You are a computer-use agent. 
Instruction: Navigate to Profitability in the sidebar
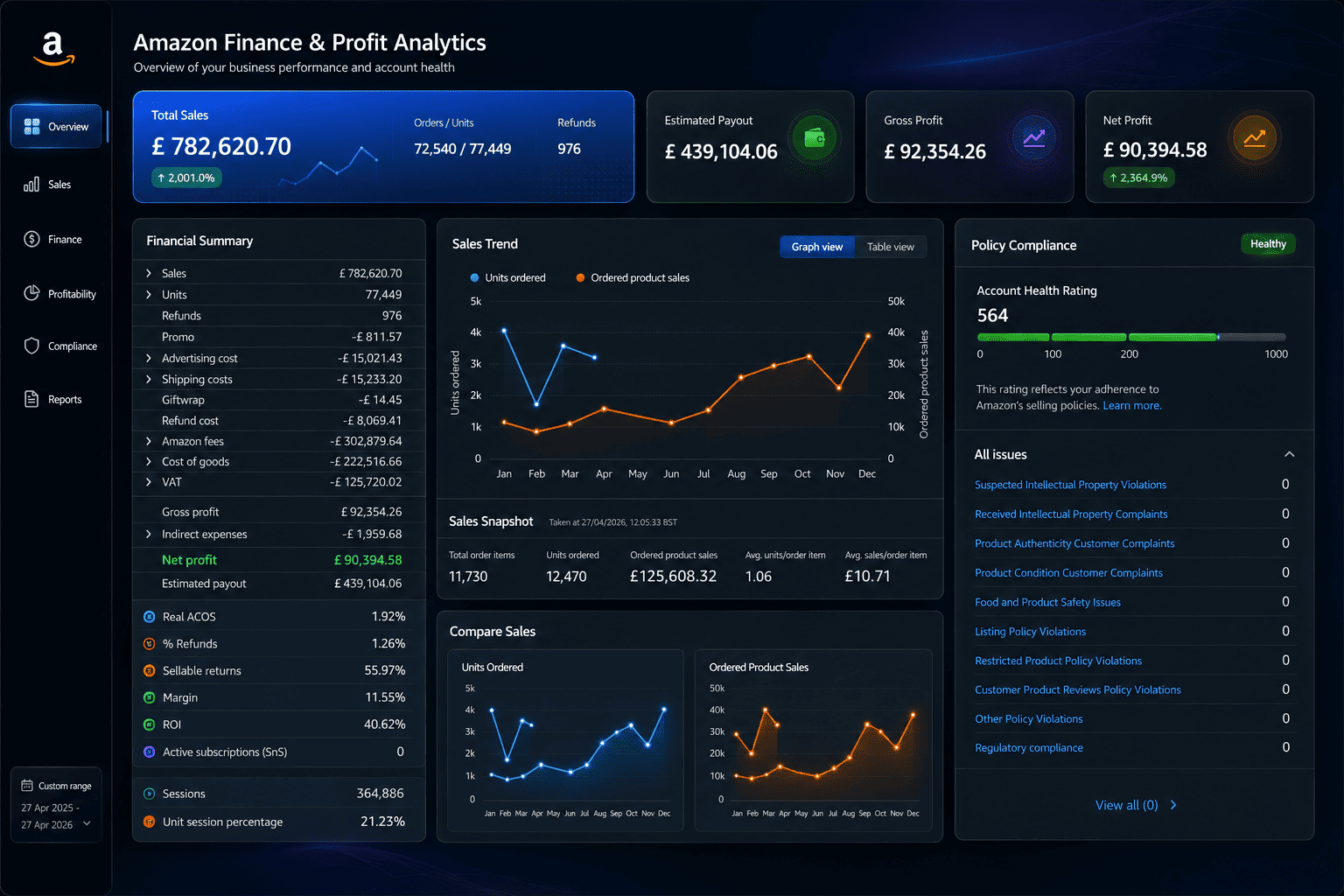(60, 294)
